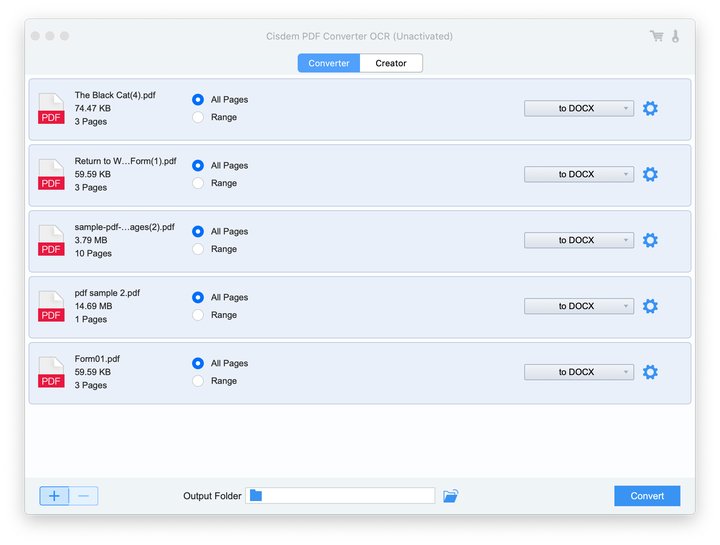Select Range for The Black Cat(4).pdf
The width and height of the screenshot is (720, 545).
[198, 117]
